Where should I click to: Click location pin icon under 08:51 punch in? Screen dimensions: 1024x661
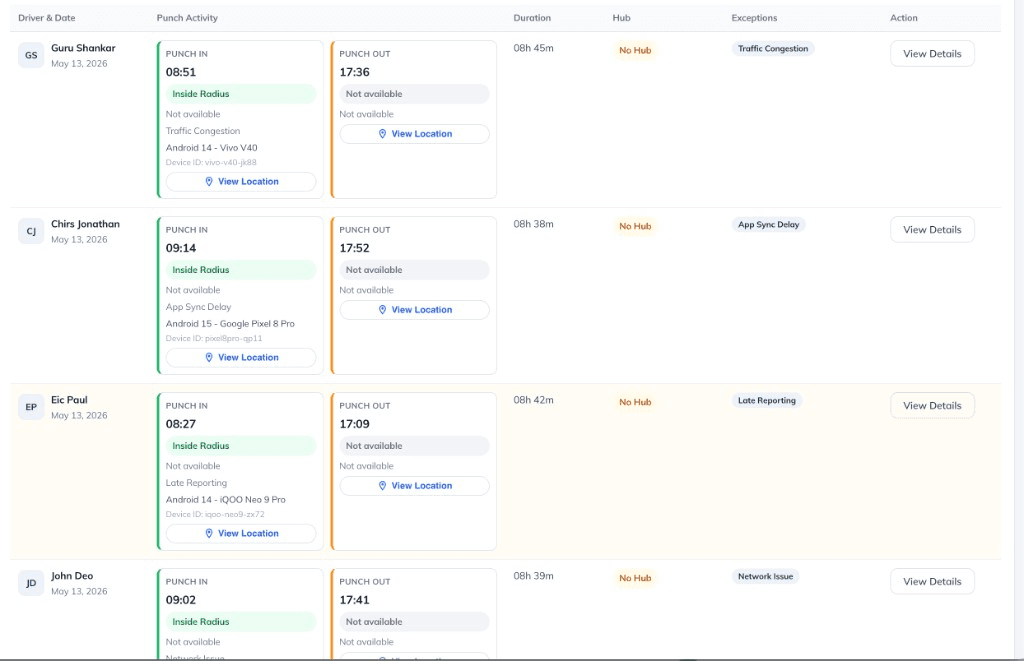click(x=209, y=182)
